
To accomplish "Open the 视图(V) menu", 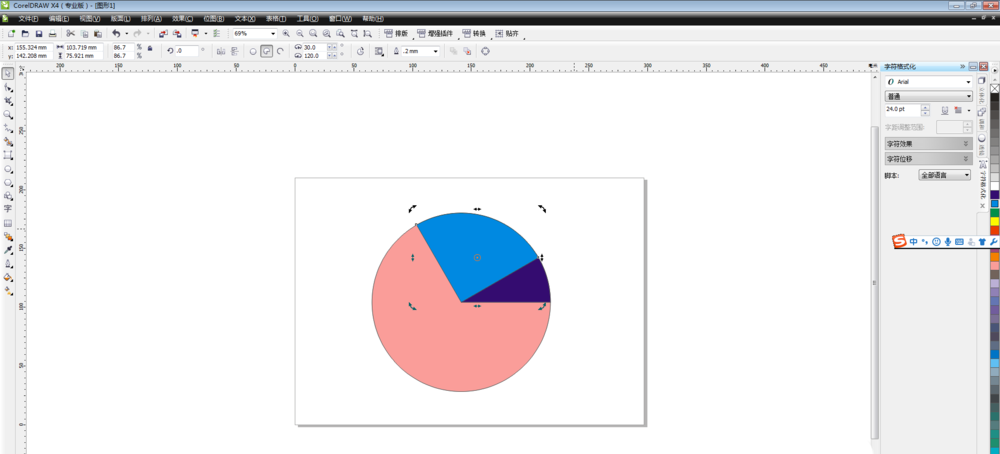I will [90, 18].
